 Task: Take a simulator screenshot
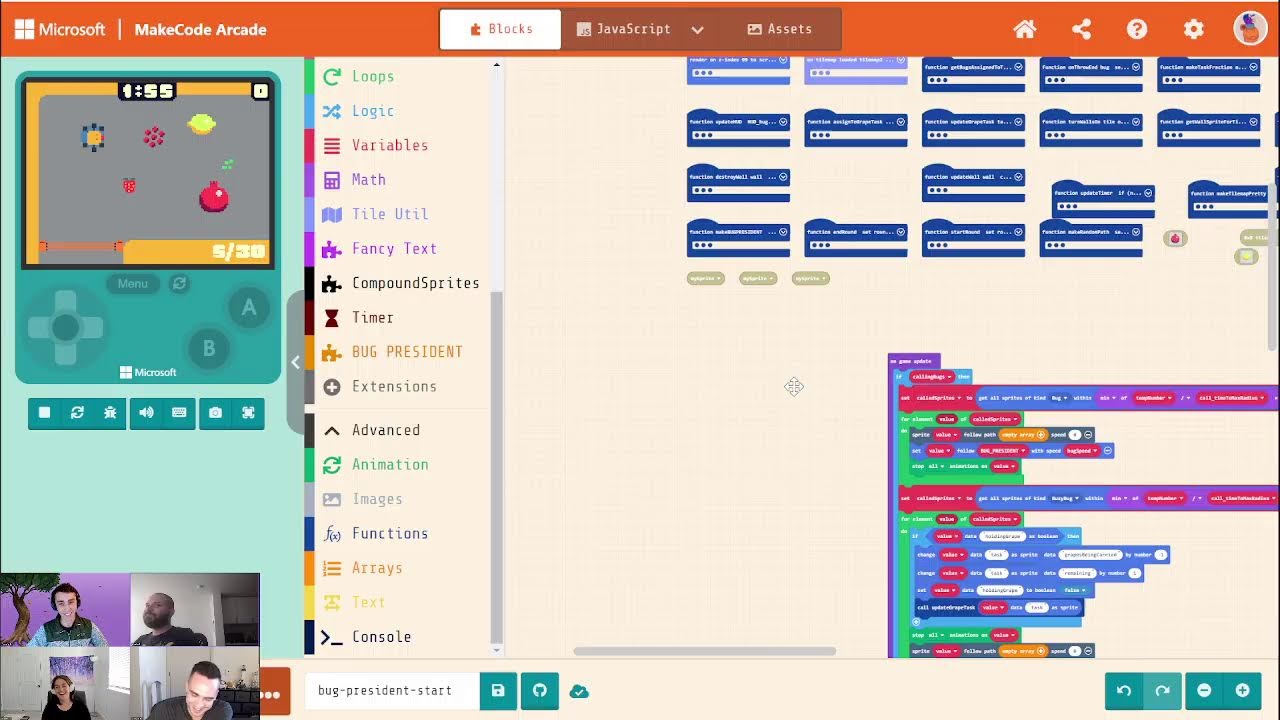pos(215,412)
